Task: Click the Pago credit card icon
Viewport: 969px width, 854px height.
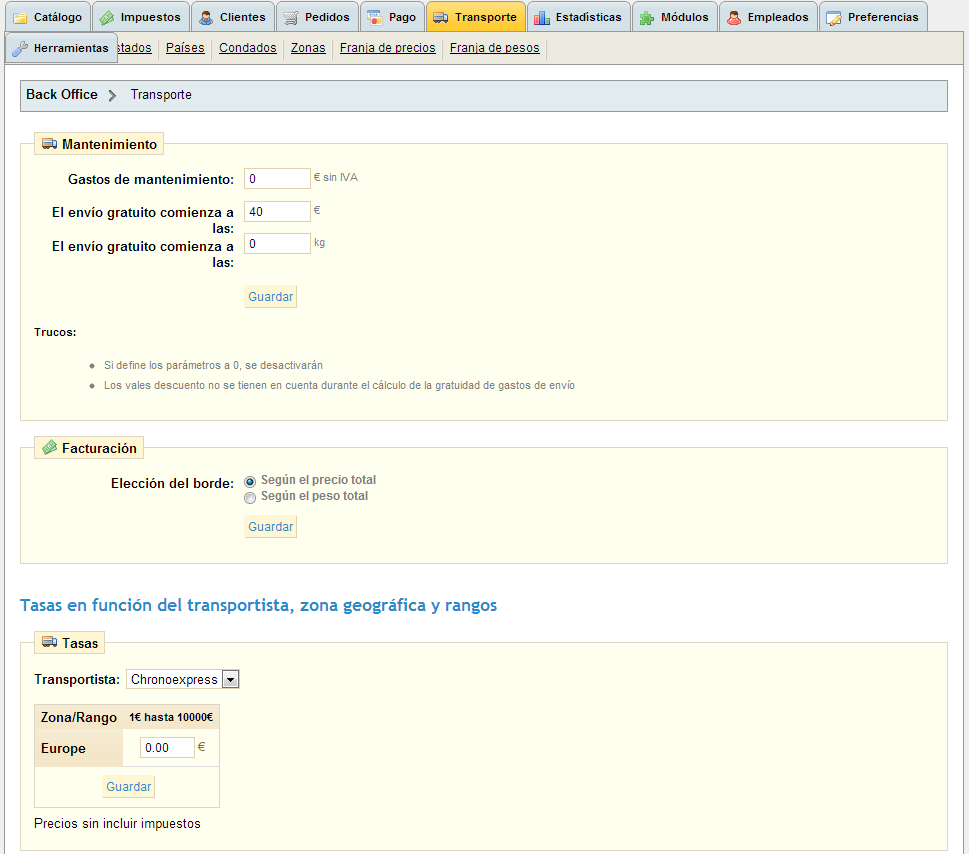Action: [374, 18]
